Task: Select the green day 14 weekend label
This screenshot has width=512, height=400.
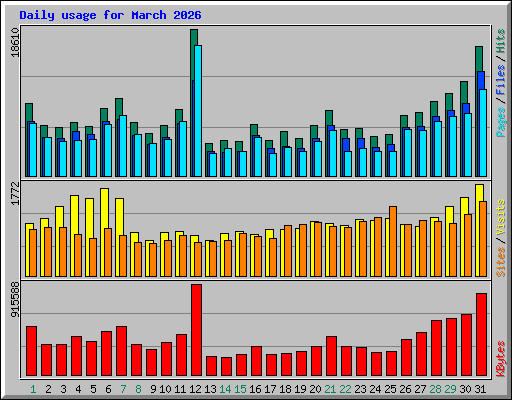Action: [225, 389]
